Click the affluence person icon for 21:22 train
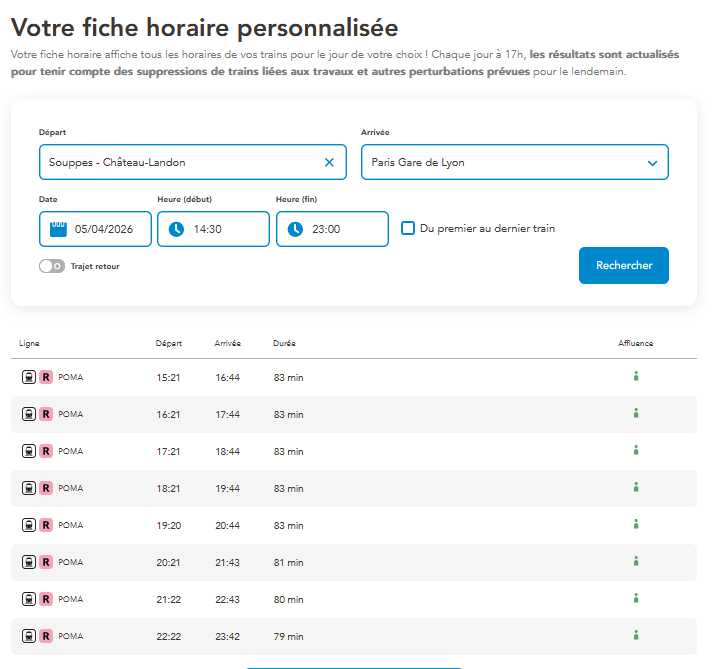The height and width of the screenshot is (669, 713). click(636, 598)
